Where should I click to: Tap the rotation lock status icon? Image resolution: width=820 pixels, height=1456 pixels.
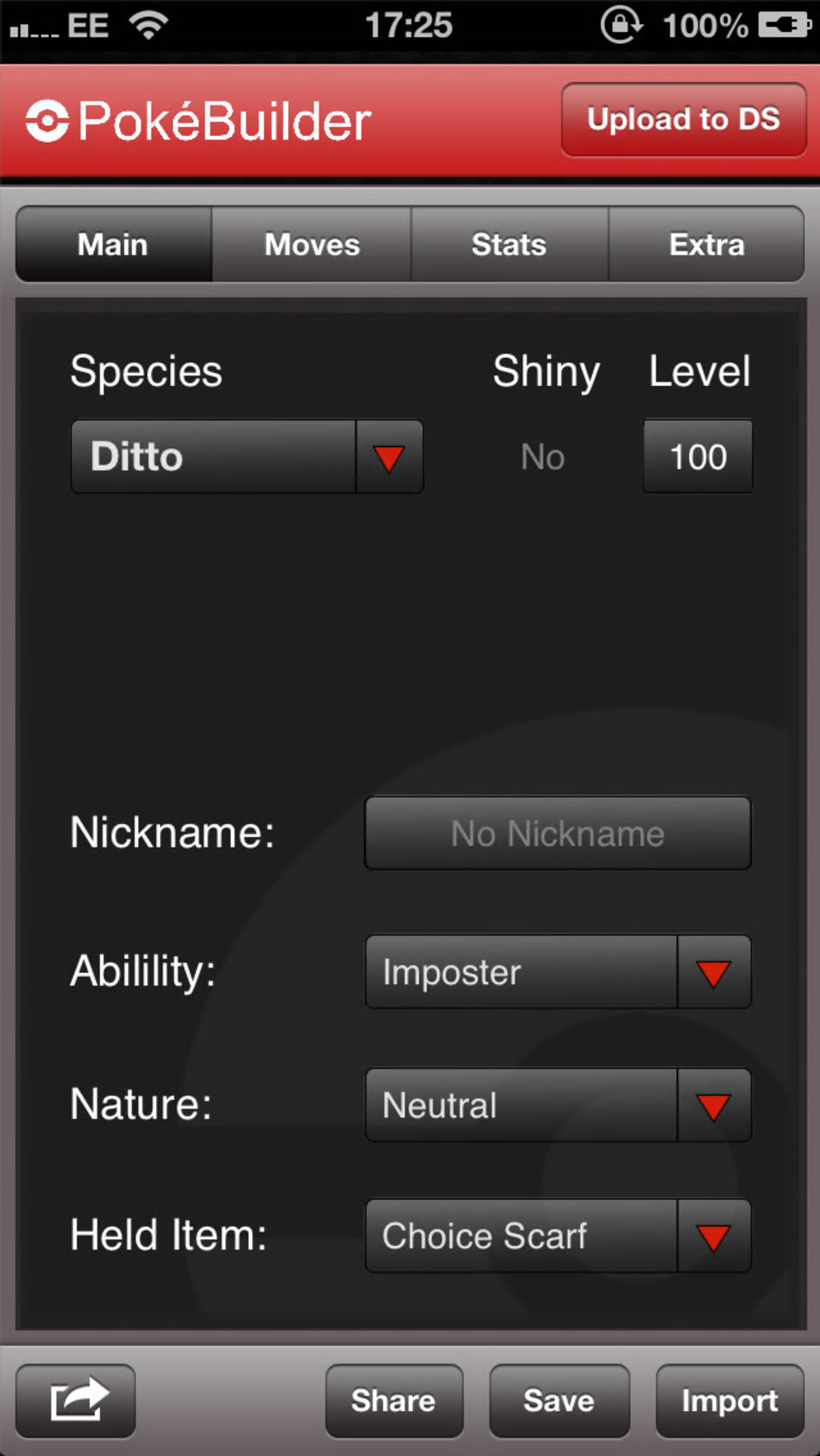(621, 26)
